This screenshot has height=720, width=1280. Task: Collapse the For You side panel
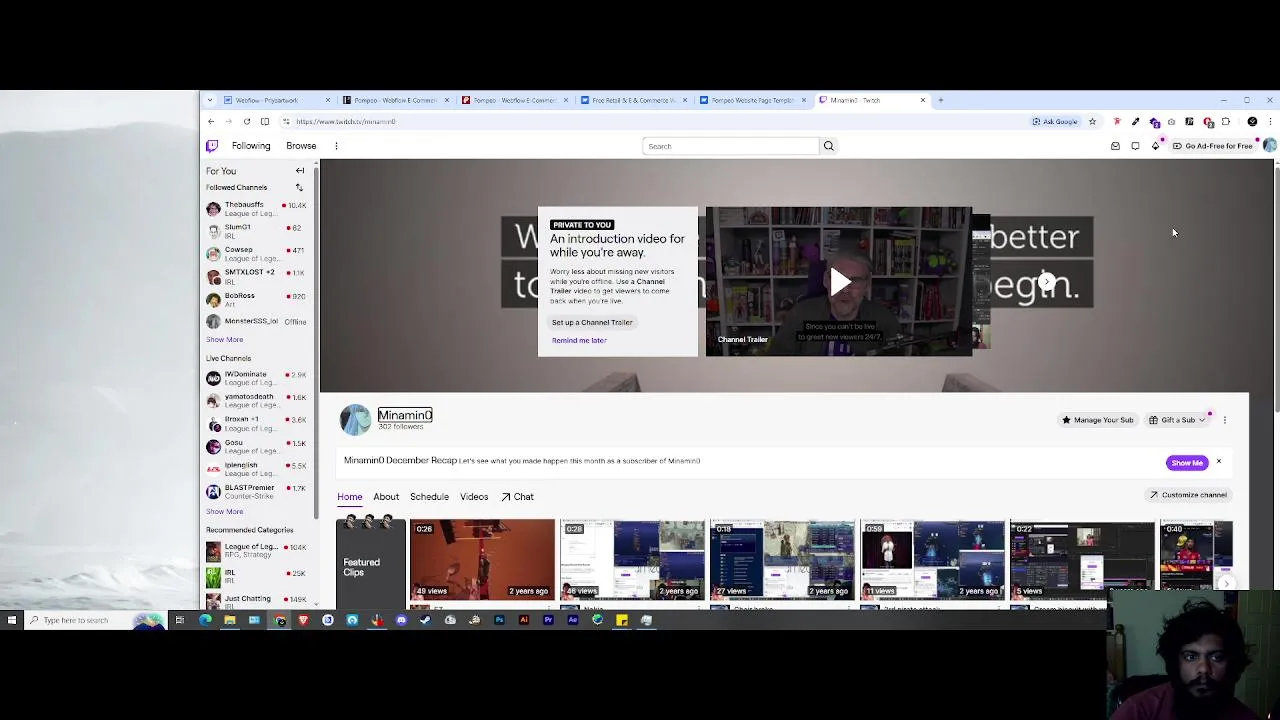click(x=299, y=171)
